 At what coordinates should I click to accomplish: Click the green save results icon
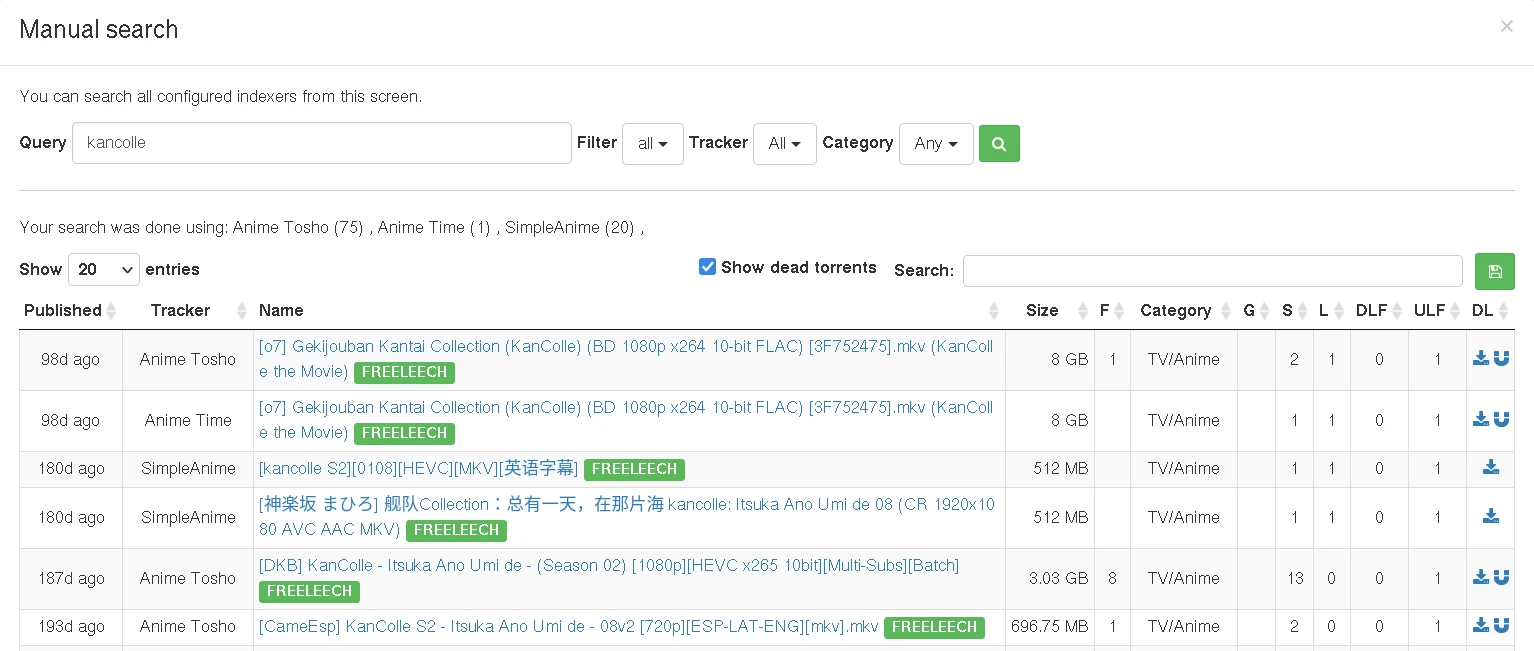click(1494, 271)
